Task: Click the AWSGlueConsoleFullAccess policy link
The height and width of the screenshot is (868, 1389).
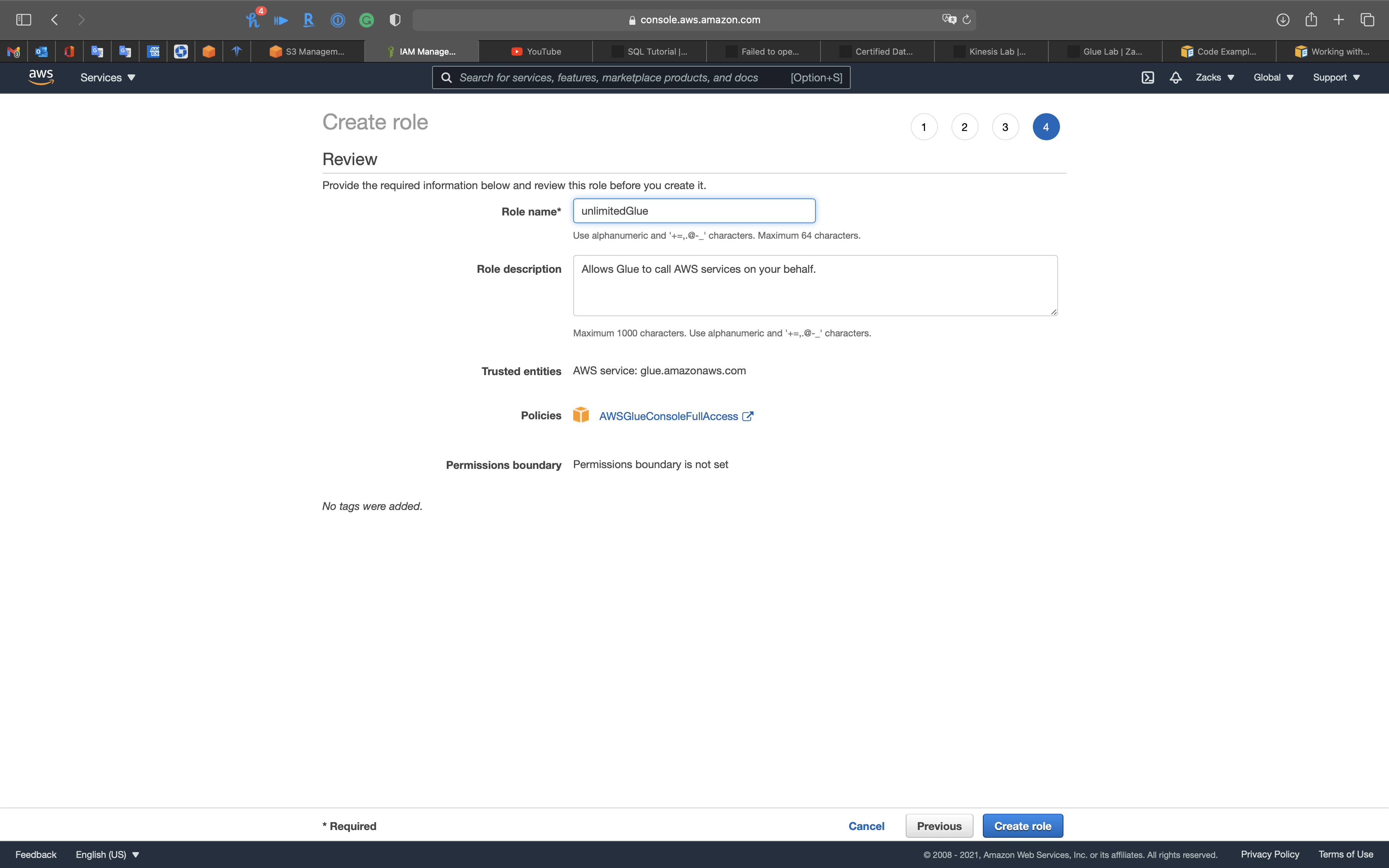Action: pos(668,416)
